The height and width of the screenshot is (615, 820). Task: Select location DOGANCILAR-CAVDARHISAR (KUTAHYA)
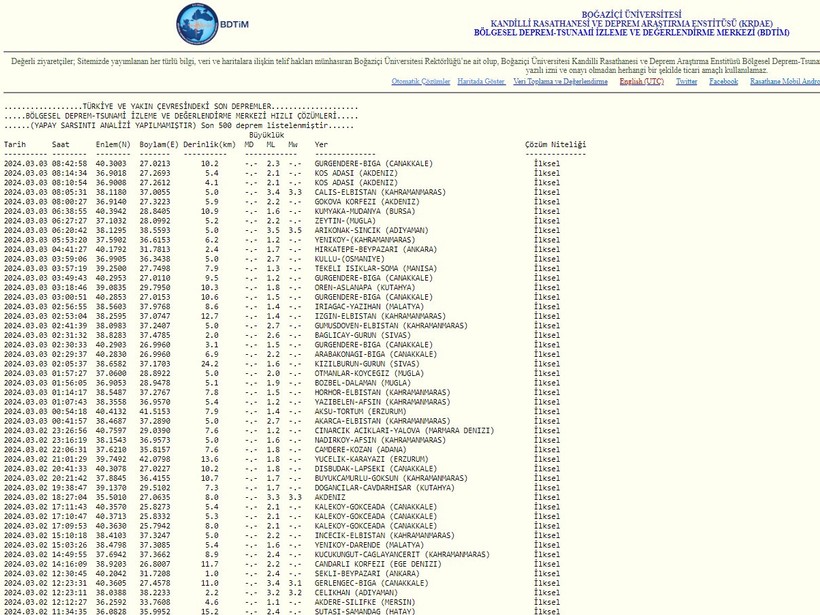(384, 488)
